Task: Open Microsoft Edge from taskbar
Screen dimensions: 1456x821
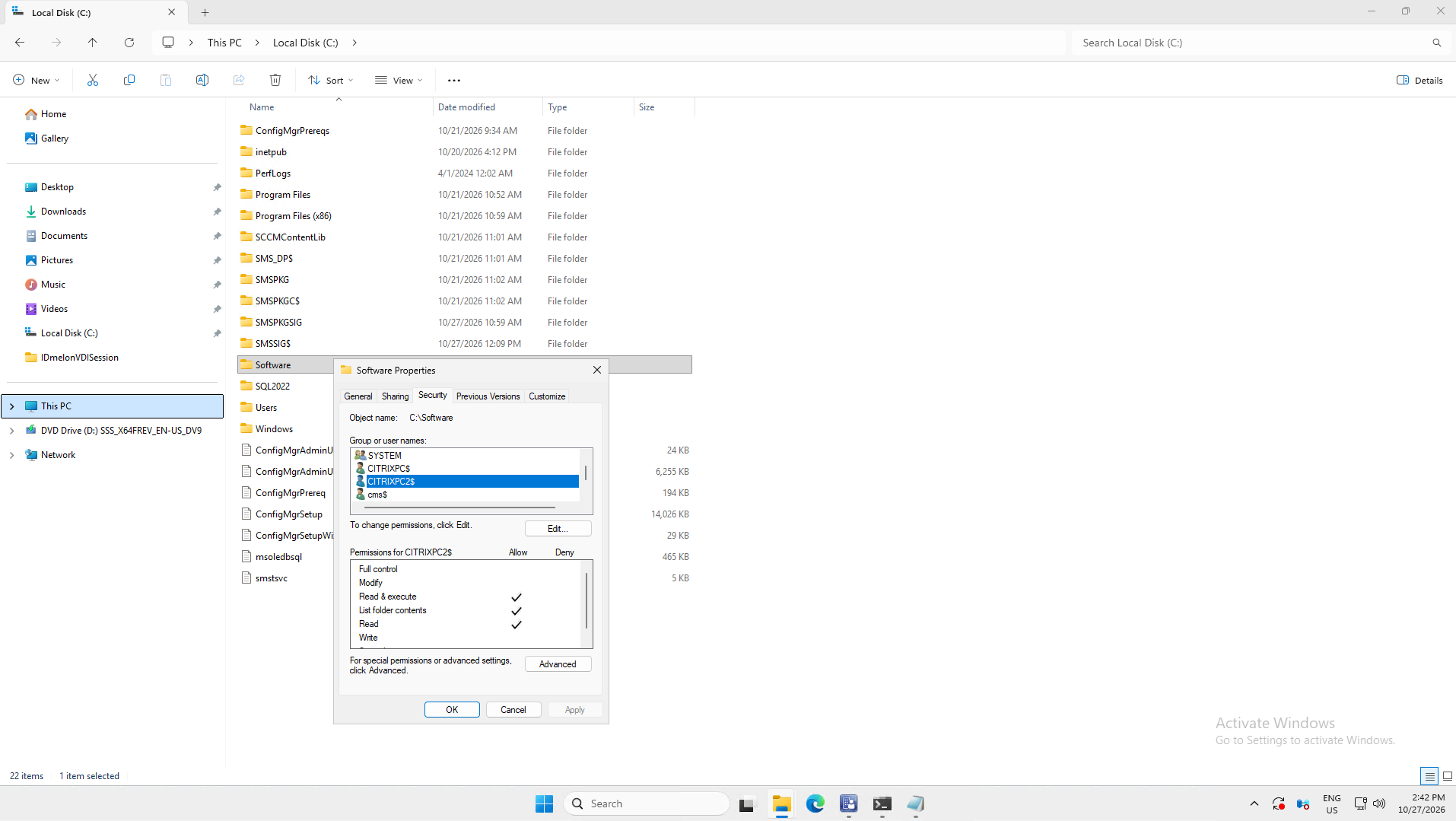Action: (815, 803)
